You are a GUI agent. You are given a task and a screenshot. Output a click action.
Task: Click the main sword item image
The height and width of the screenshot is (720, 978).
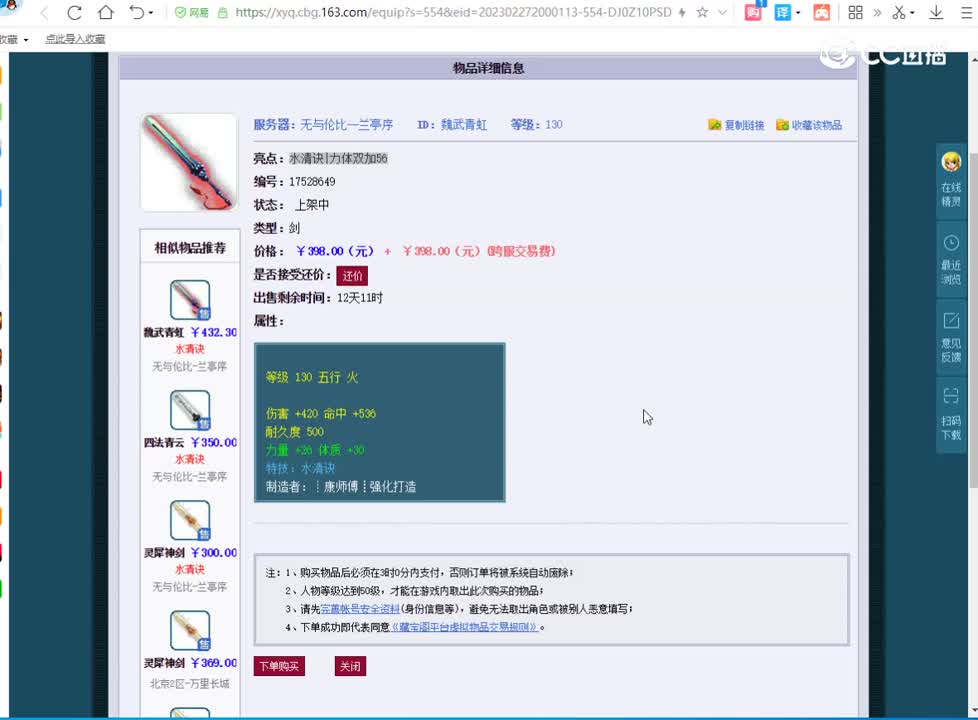(x=188, y=162)
